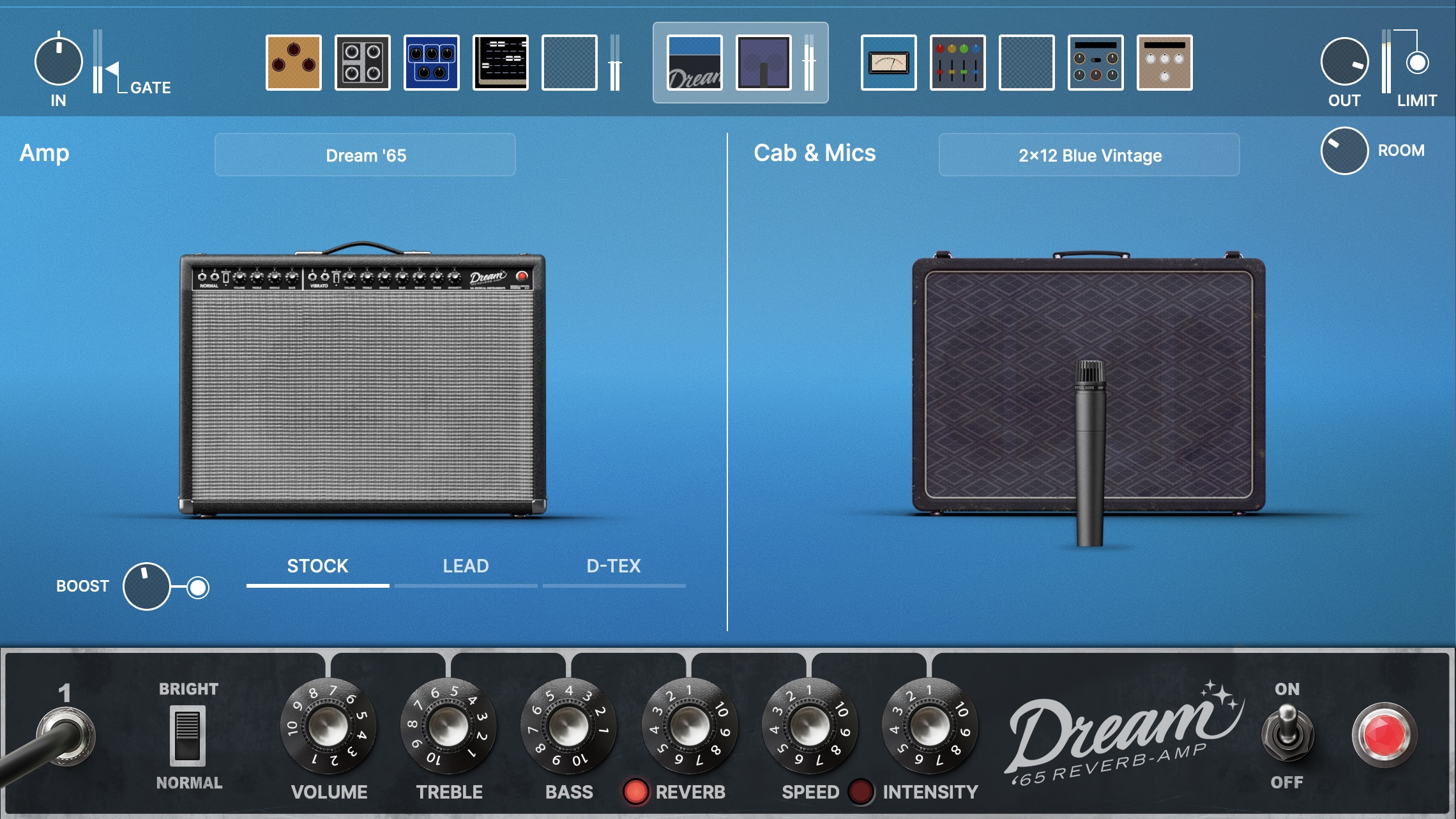Click the VU meter module icon

pos(888,62)
